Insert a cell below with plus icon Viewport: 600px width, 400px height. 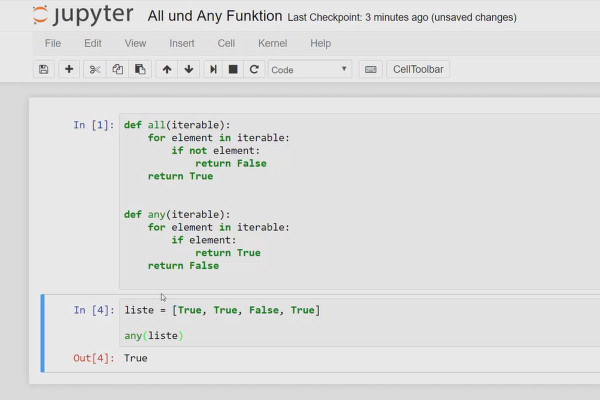pyautogui.click(x=69, y=69)
